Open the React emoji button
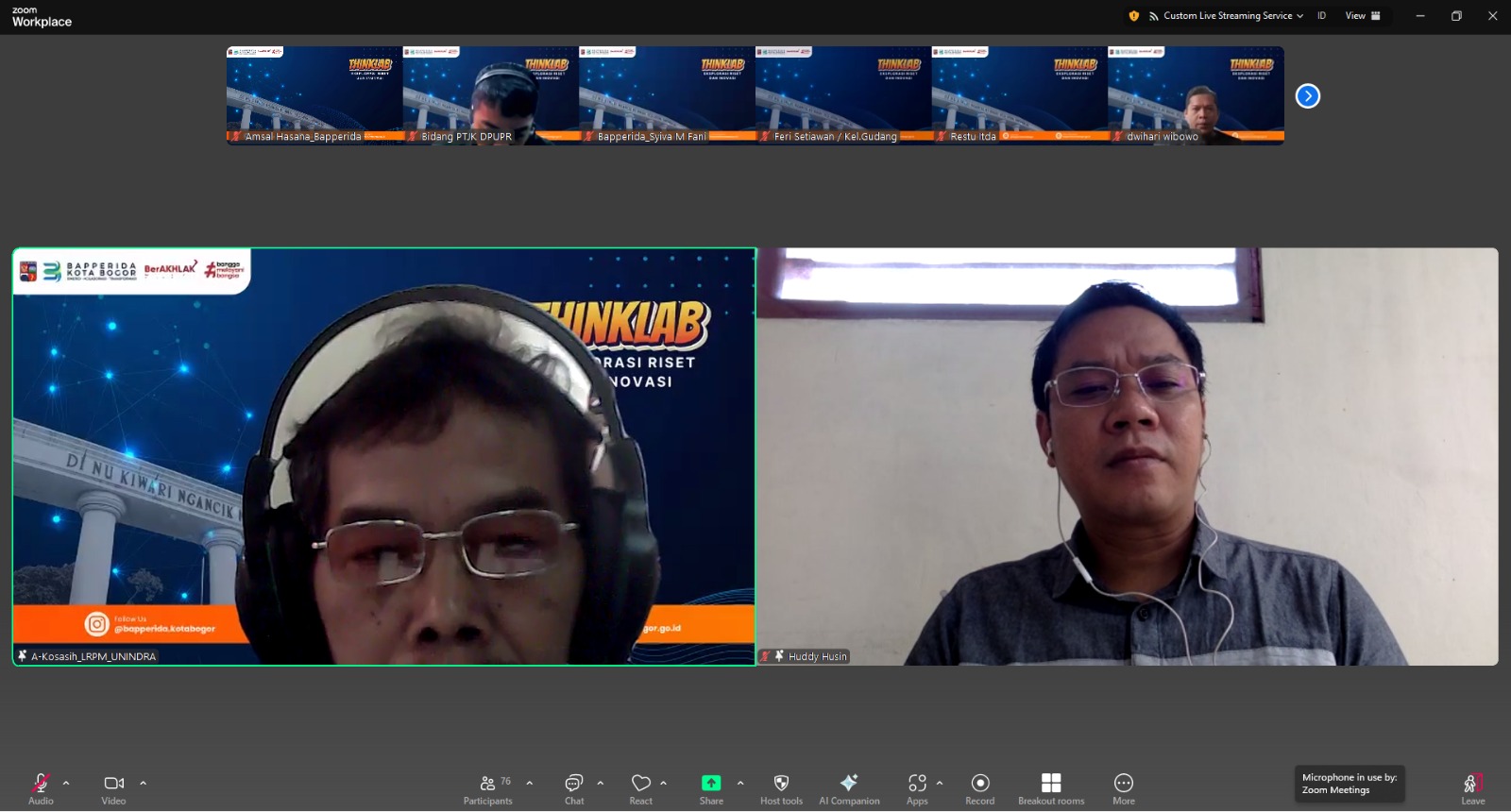1511x812 pixels. 640,787
